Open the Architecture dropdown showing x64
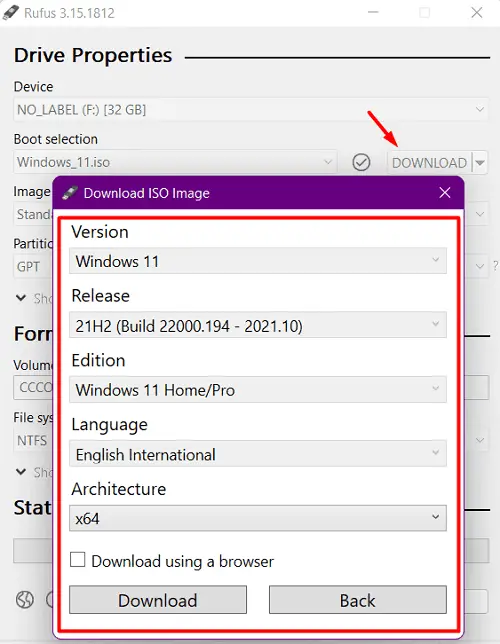The height and width of the screenshot is (644, 500). click(x=258, y=518)
